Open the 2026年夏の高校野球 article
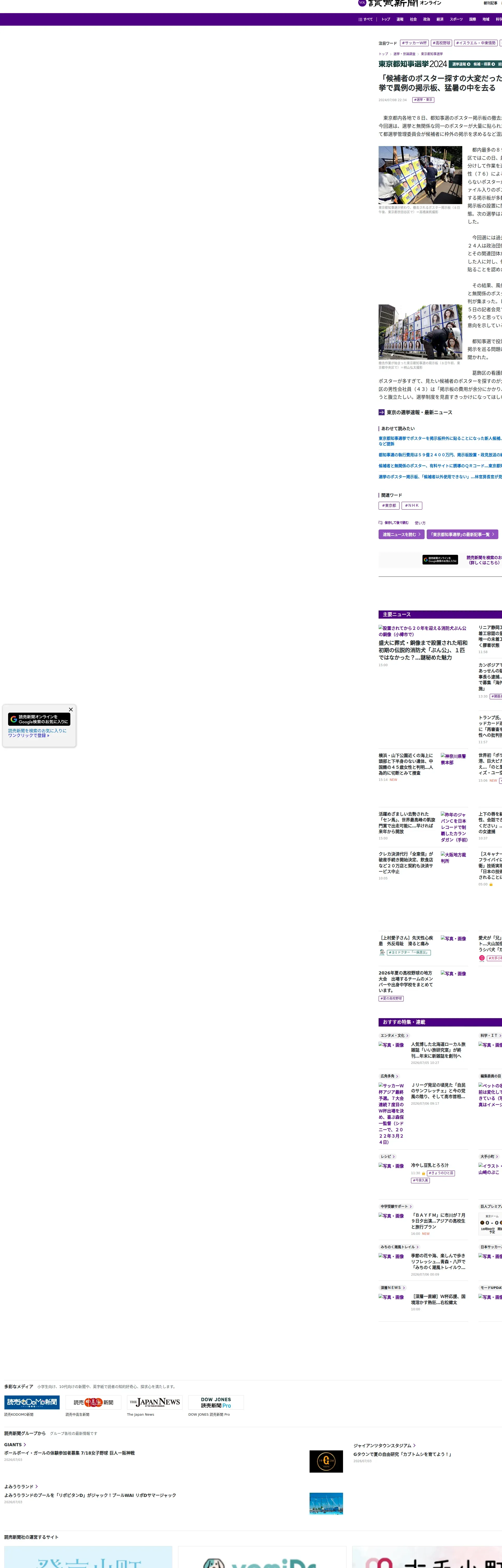 click(406, 981)
